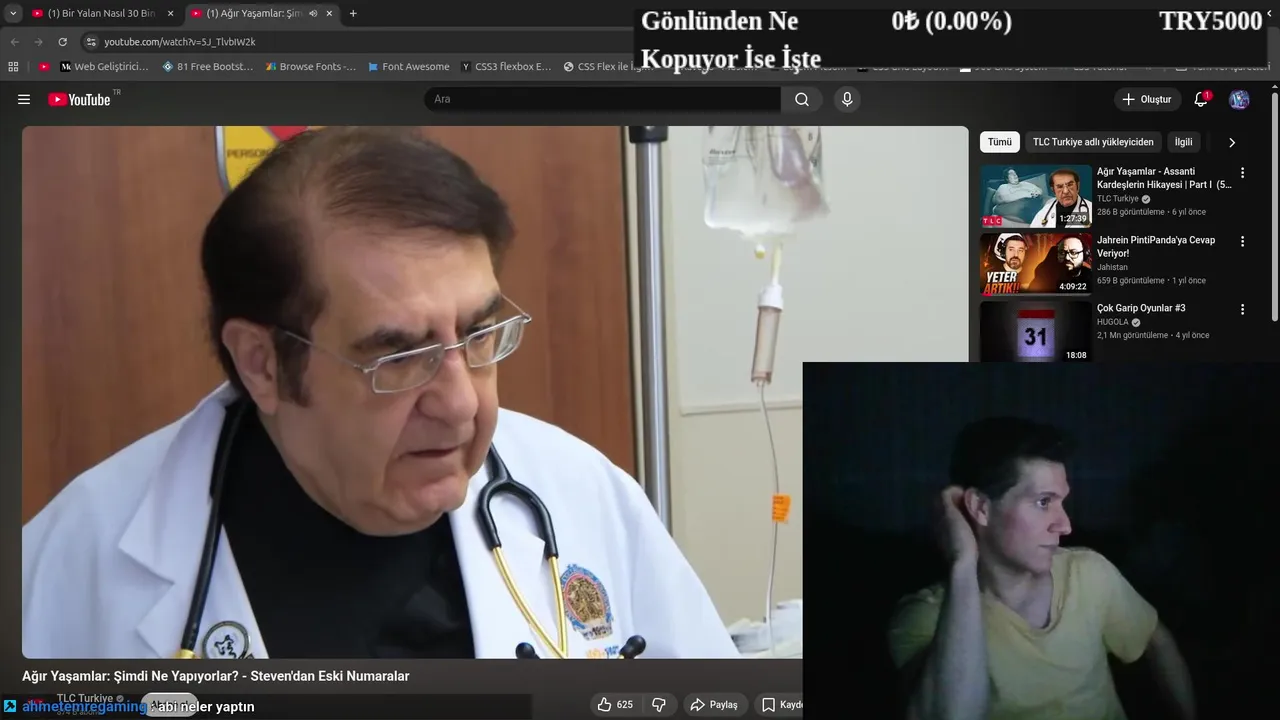1280x720 pixels.
Task: Open the 'Web Geliştirici' bookmark
Action: (104, 67)
